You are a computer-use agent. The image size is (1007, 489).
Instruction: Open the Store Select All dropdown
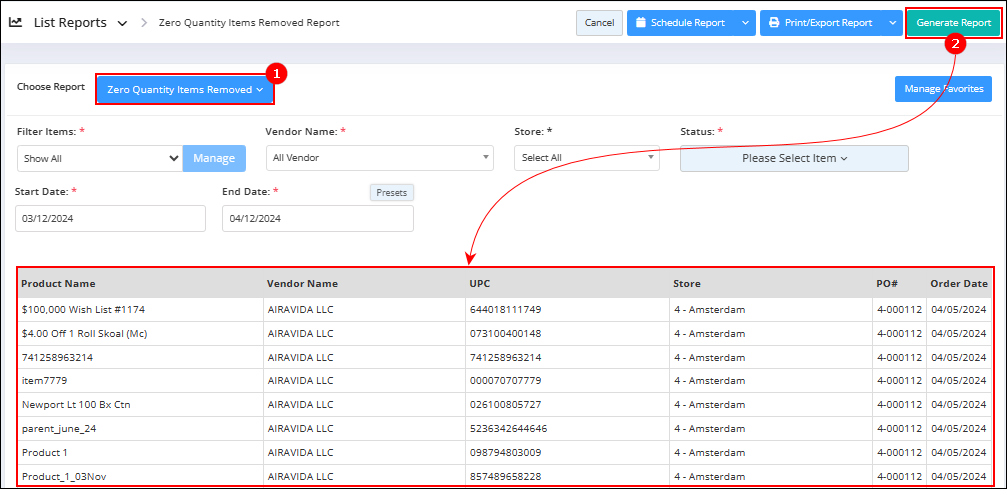coord(586,158)
